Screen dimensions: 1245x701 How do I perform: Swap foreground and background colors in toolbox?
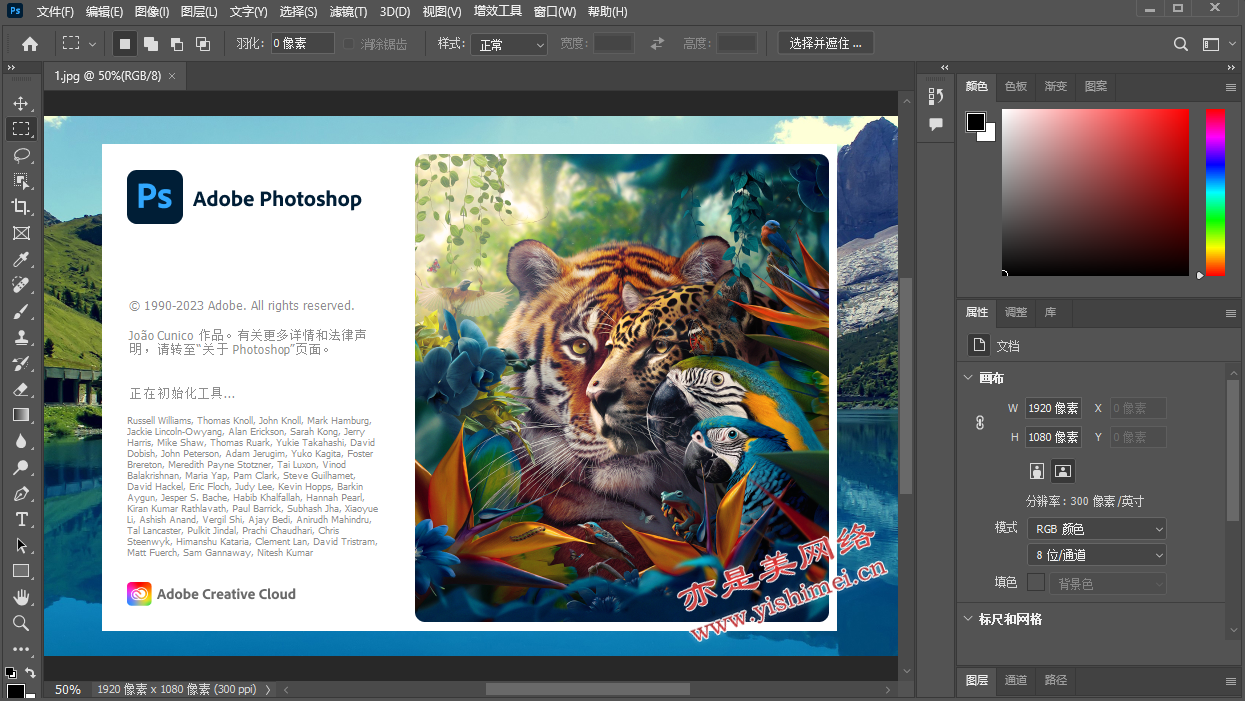30,673
